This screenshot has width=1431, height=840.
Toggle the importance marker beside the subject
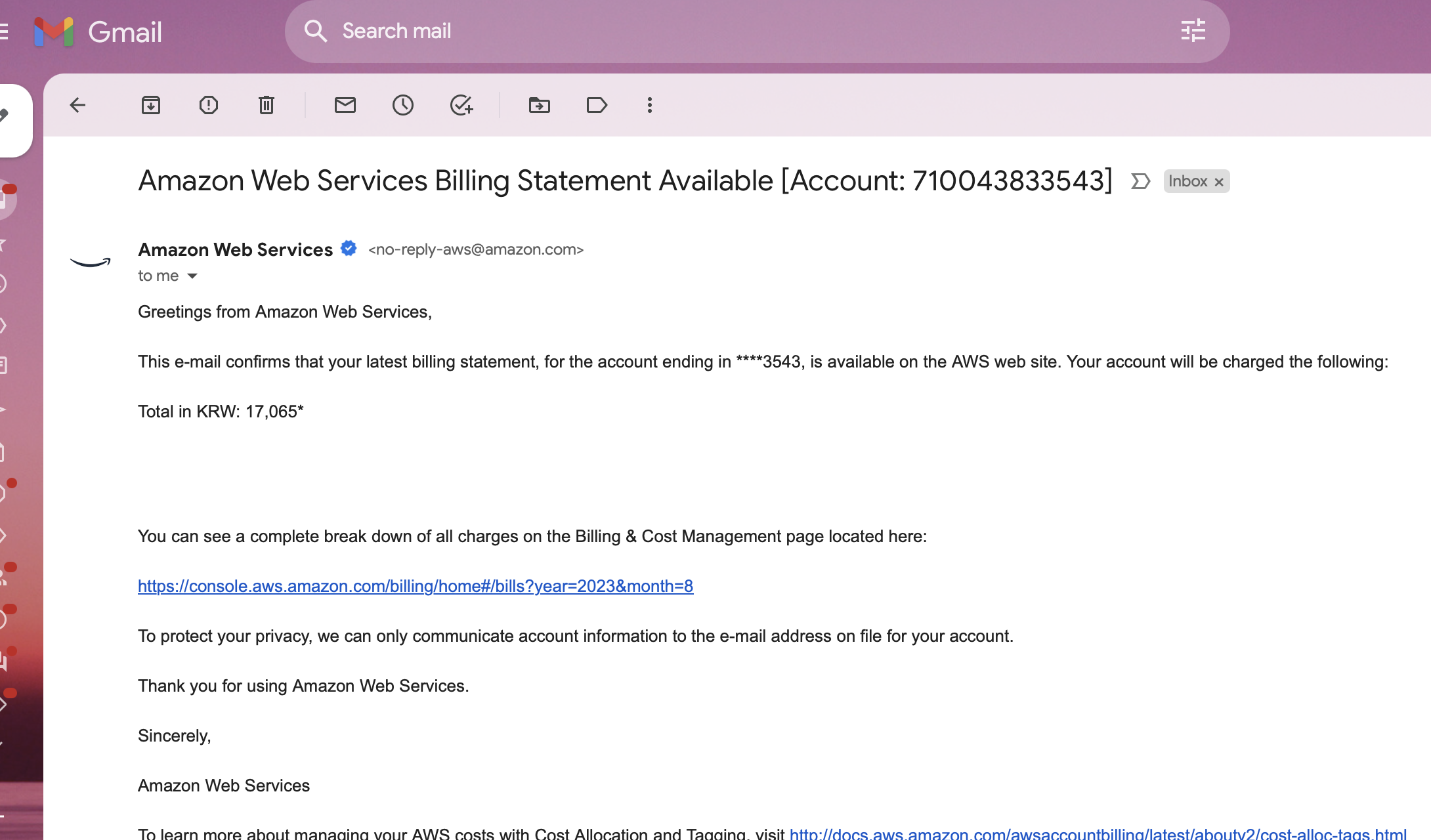(1141, 181)
